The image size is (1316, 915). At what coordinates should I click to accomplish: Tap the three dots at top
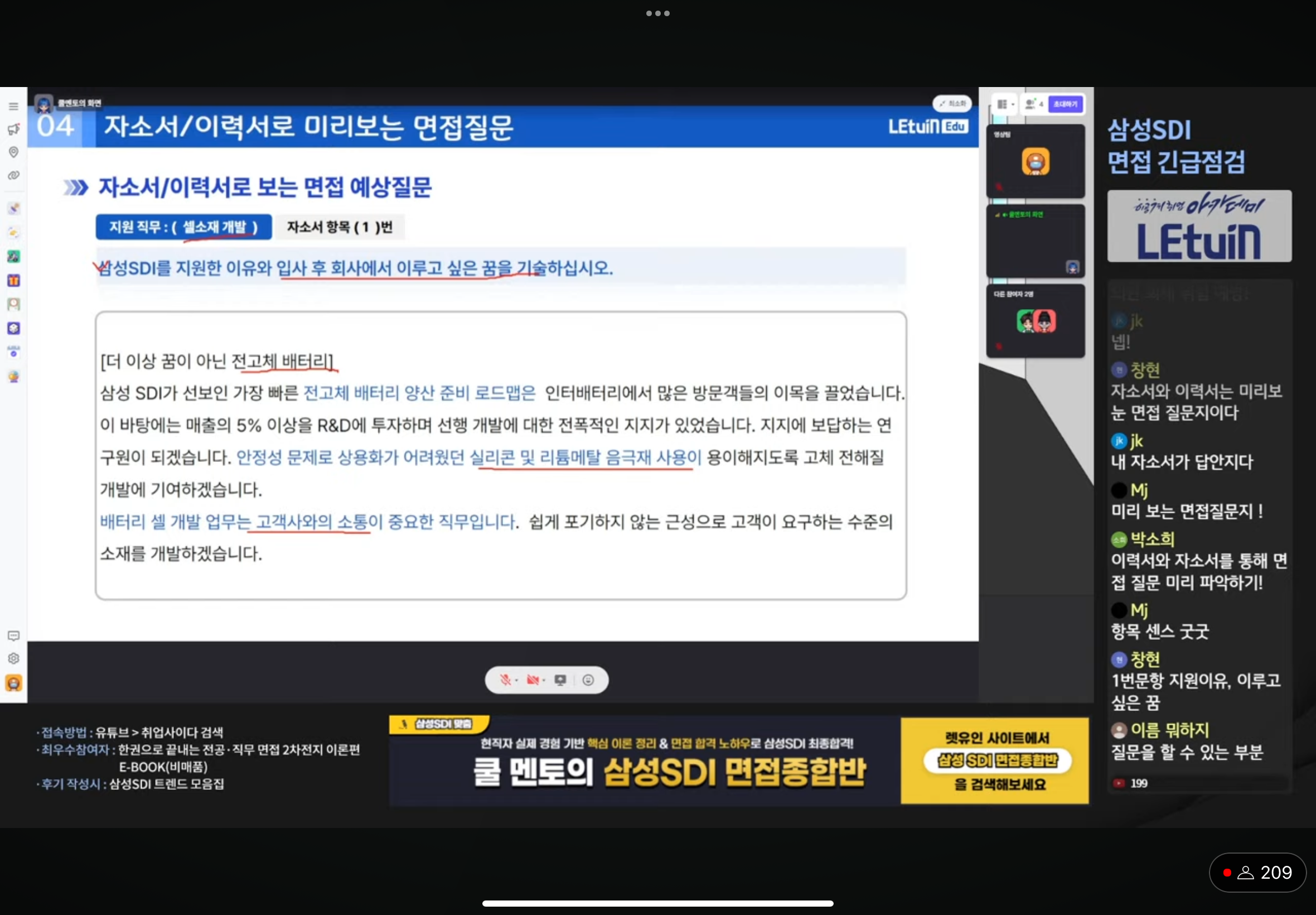click(x=657, y=13)
